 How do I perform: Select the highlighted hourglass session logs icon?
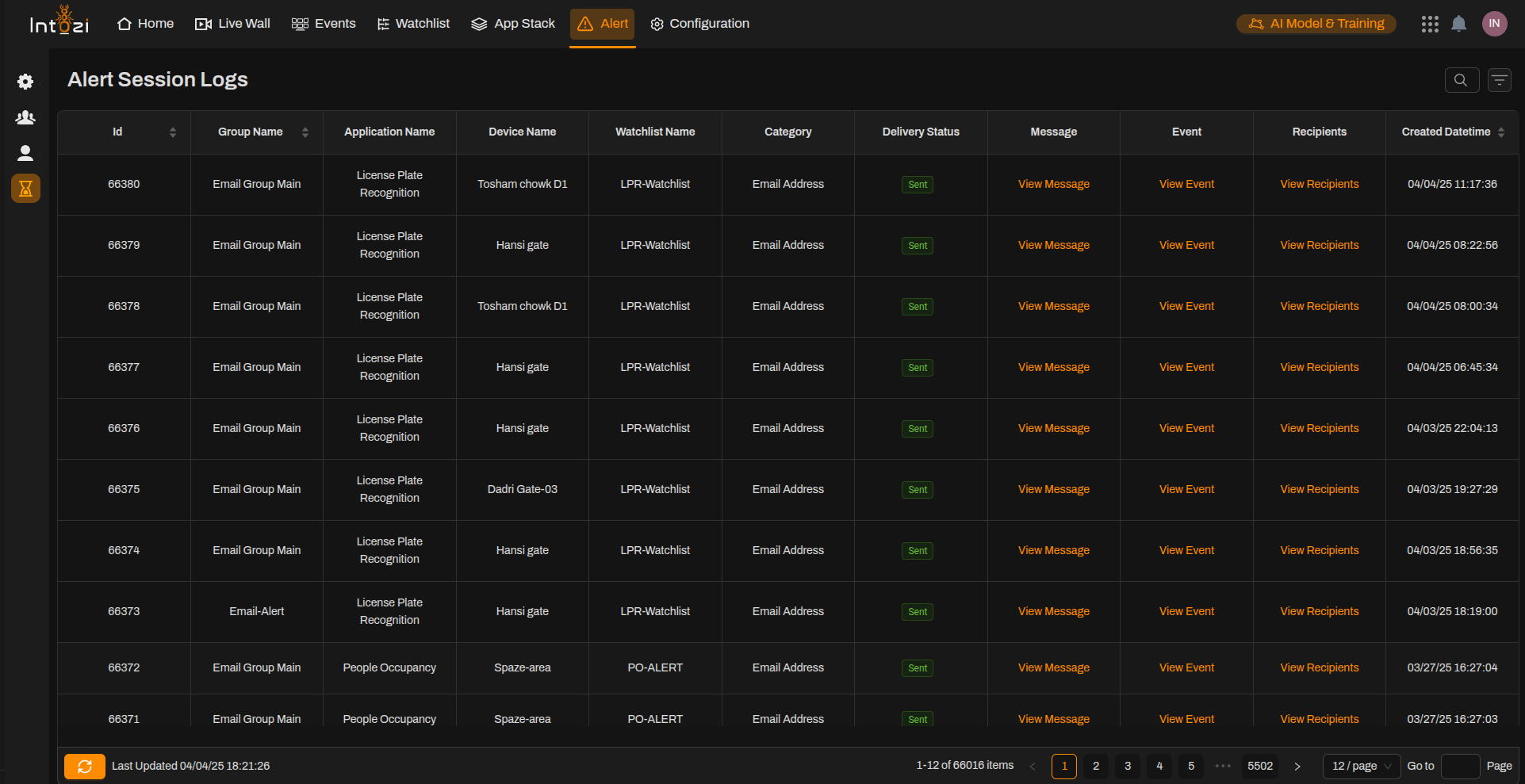point(25,189)
